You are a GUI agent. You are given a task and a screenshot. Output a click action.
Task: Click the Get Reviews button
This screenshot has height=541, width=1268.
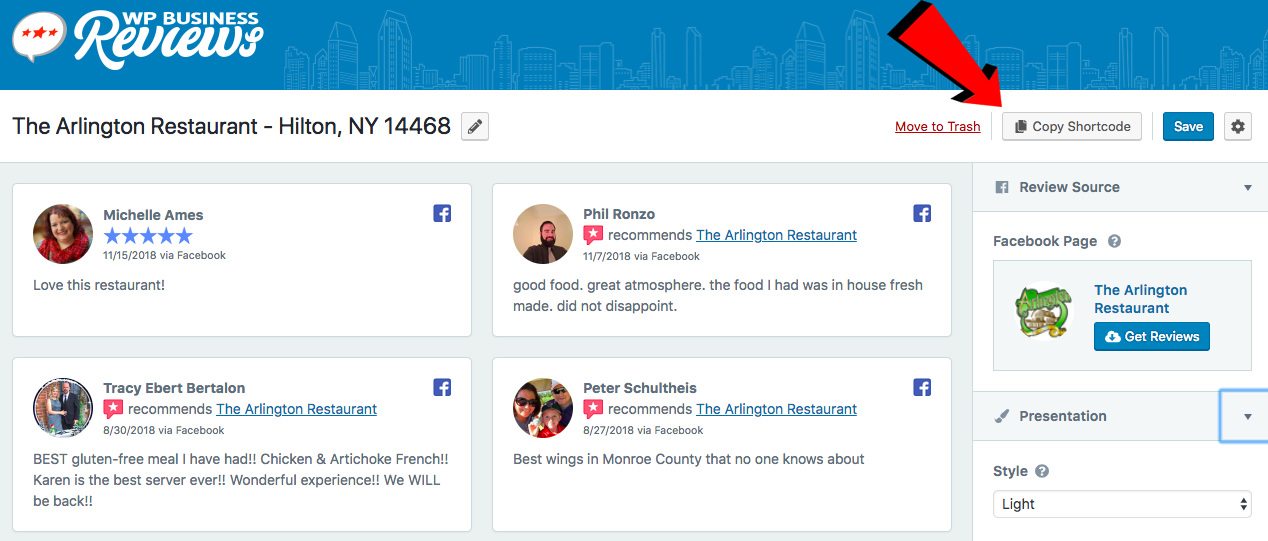(1152, 337)
